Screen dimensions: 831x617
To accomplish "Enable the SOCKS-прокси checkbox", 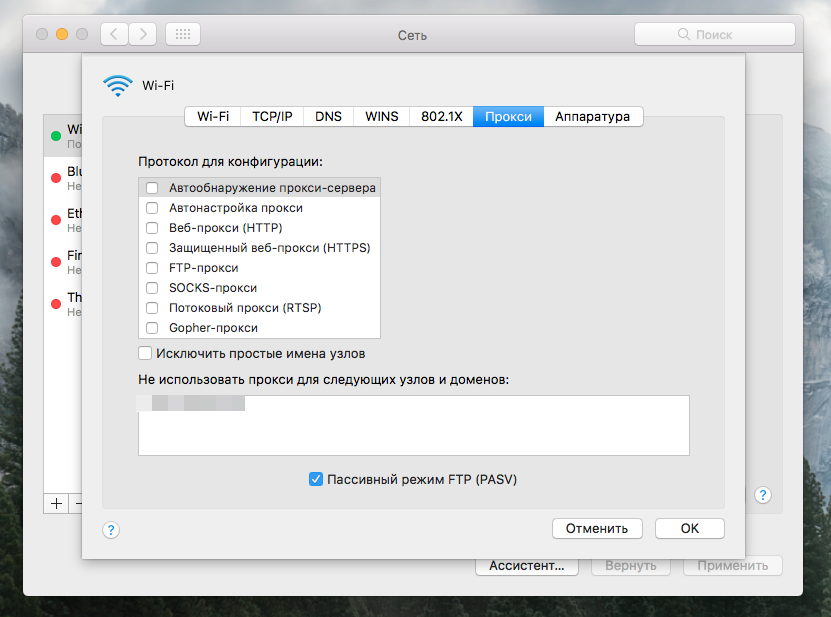I will [152, 288].
